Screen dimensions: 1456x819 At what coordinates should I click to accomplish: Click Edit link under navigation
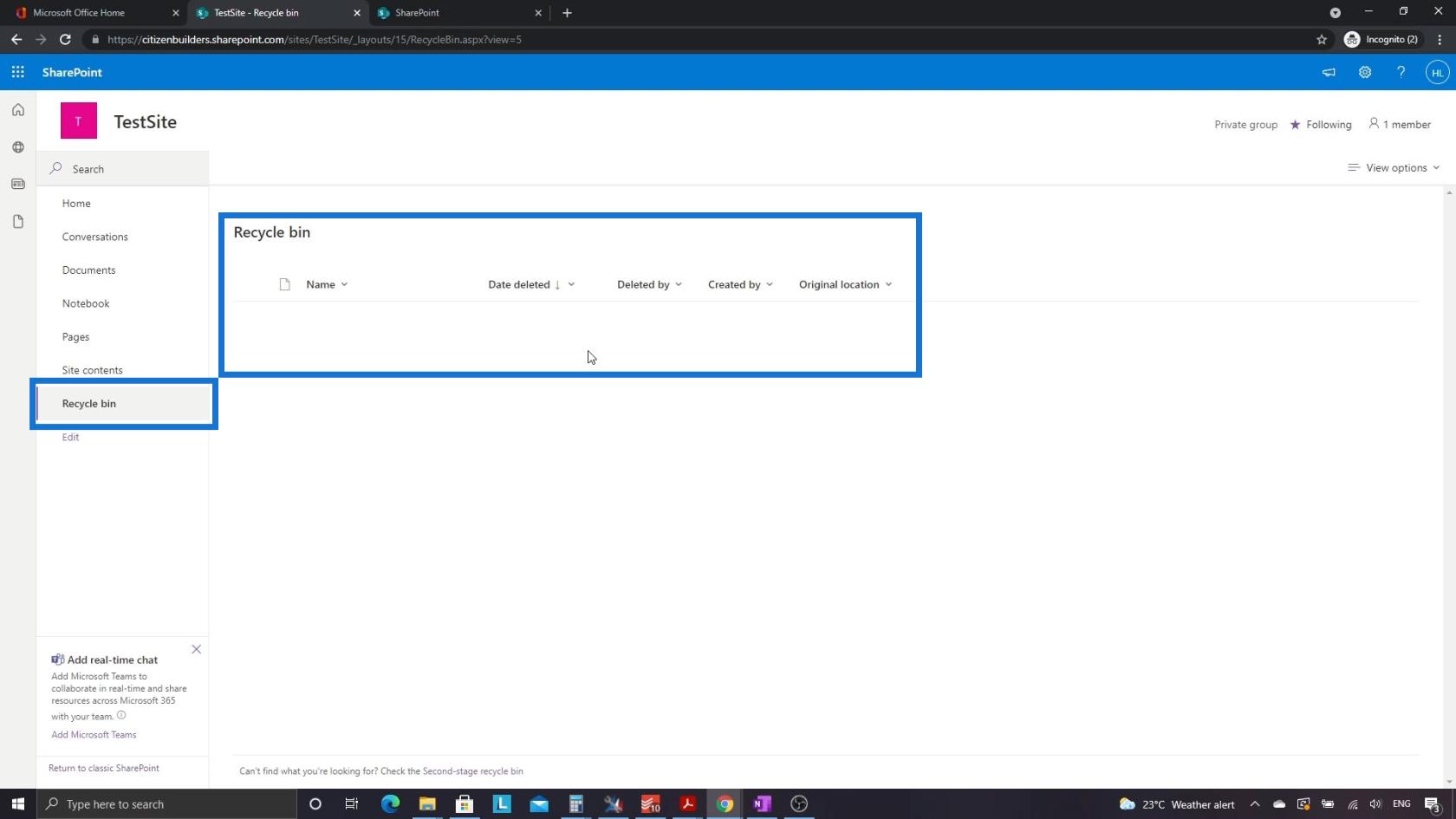(70, 437)
